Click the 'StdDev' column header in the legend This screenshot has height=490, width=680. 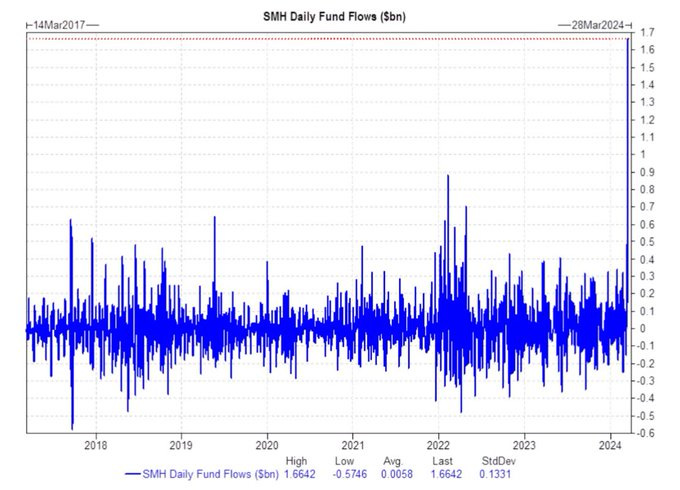tap(499, 461)
